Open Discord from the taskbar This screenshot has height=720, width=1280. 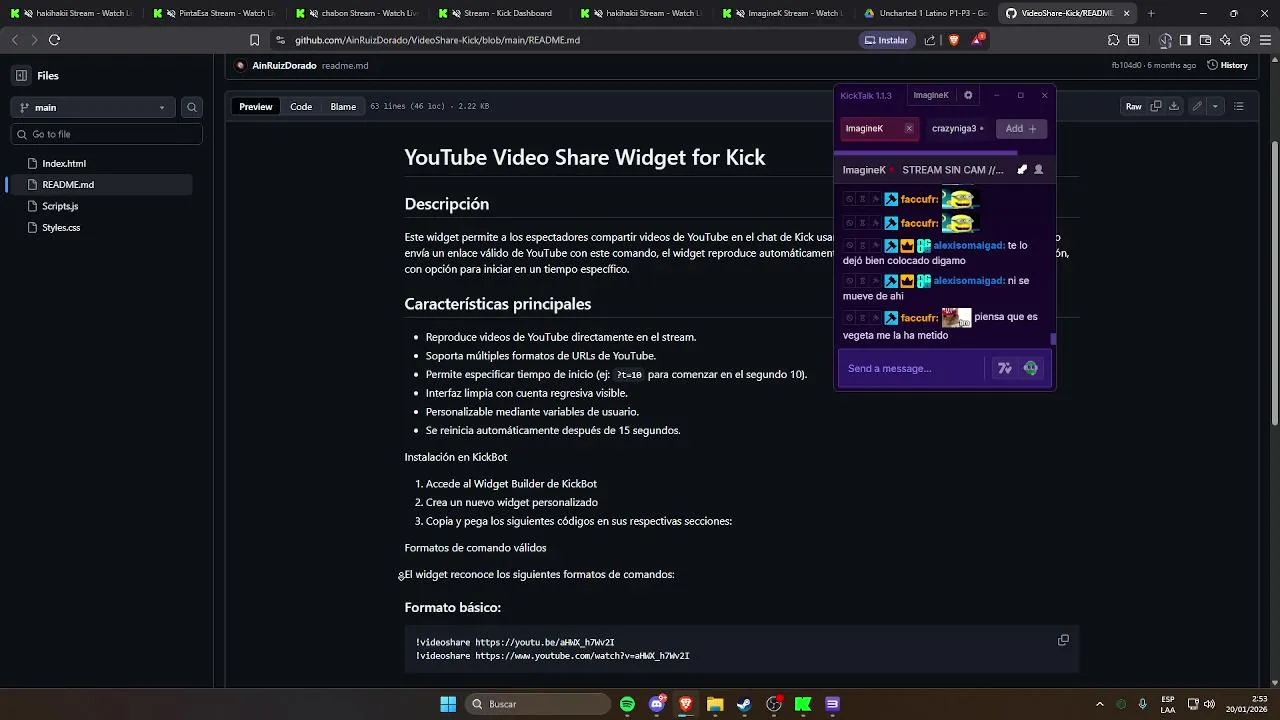(656, 704)
